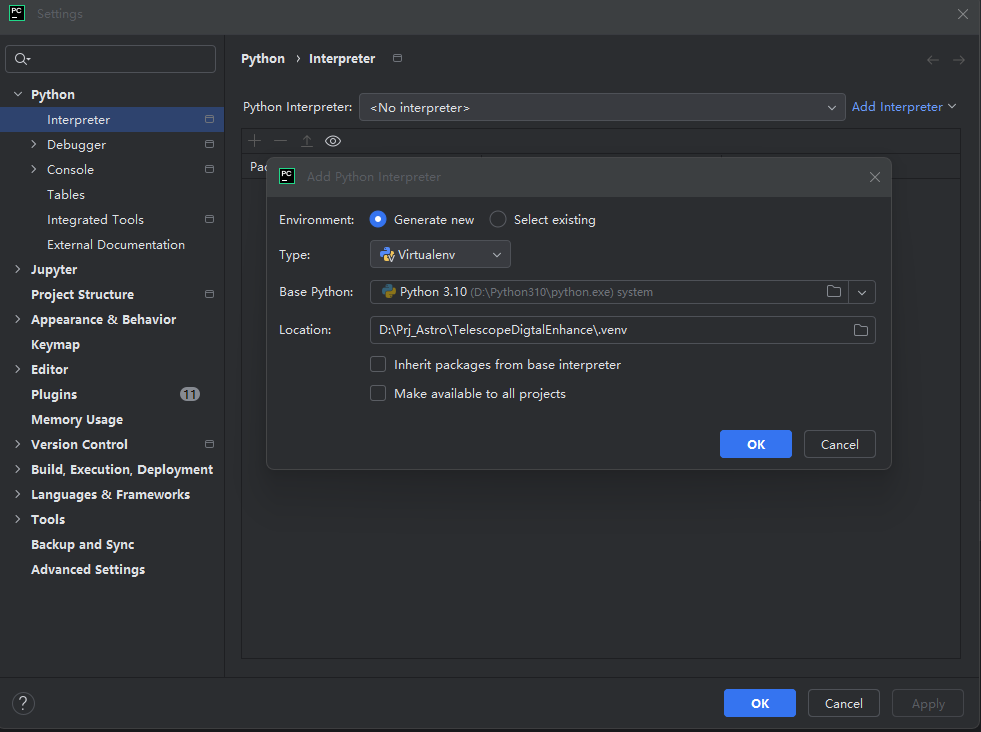Click the PyCharm logo in Add Python Interpreter dialog
This screenshot has height=732, width=981.
tap(287, 176)
